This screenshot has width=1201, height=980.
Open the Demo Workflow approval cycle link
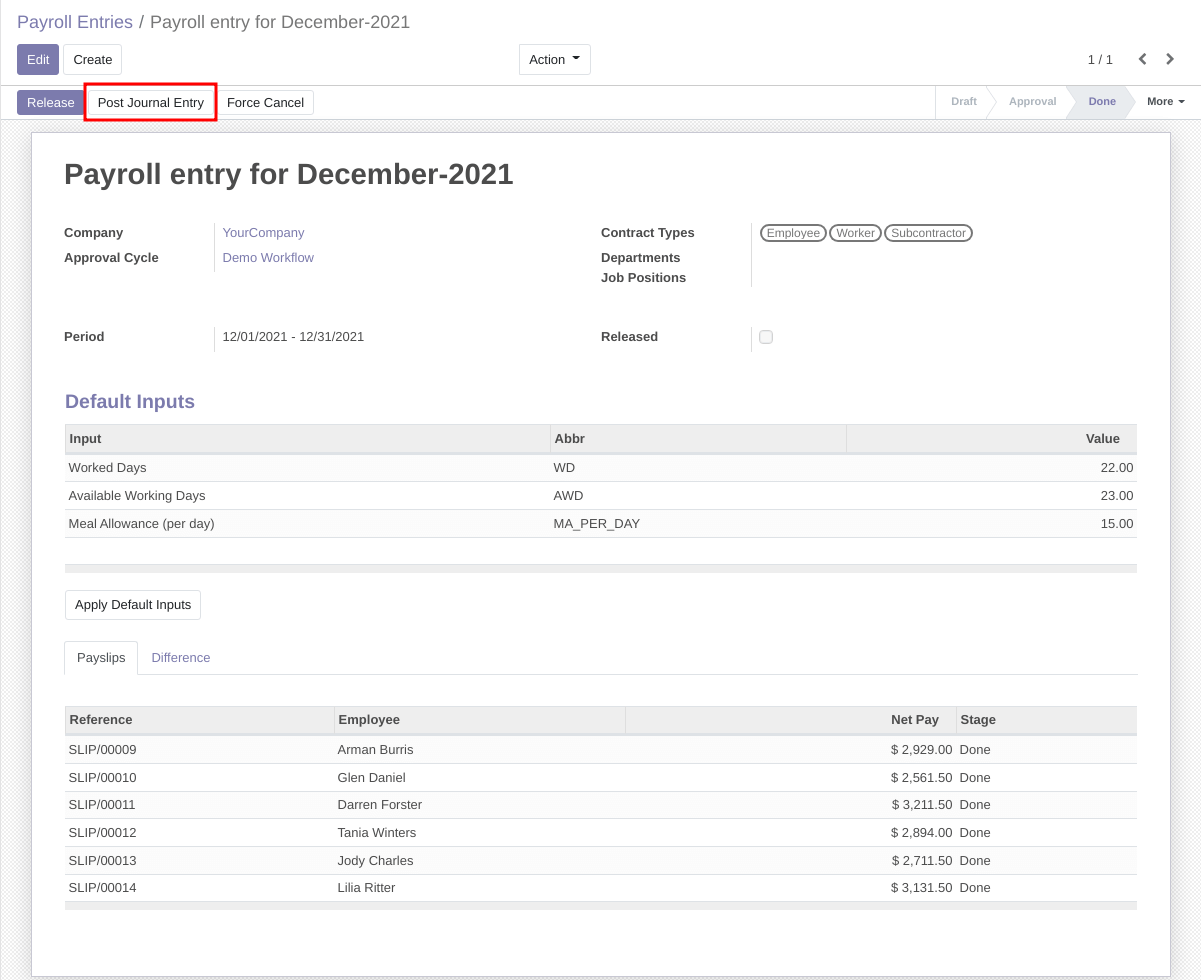coord(268,257)
